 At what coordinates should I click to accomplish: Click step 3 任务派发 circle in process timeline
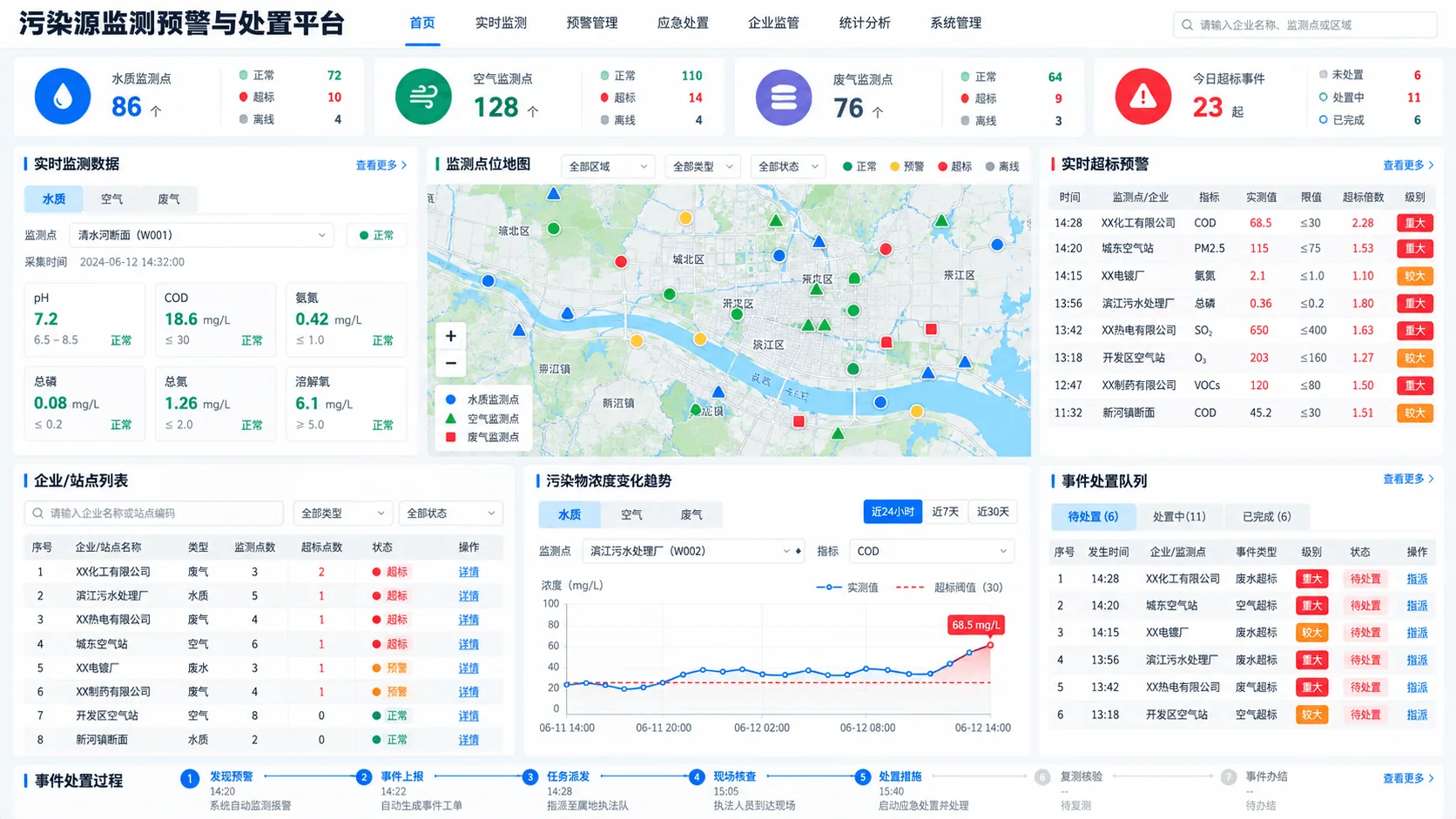point(530,778)
